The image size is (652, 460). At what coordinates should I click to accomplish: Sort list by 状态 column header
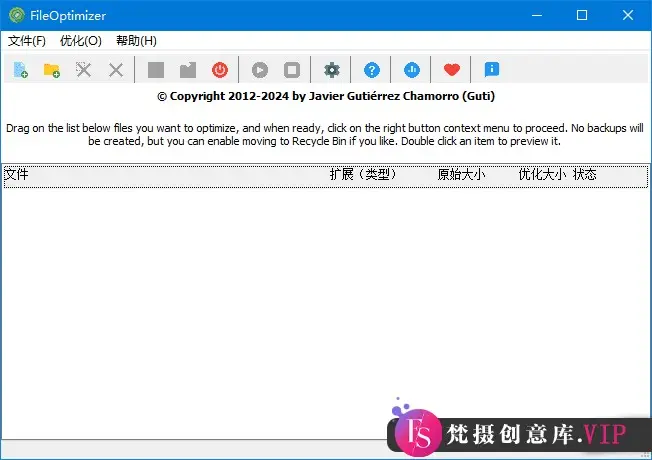[x=585, y=174]
